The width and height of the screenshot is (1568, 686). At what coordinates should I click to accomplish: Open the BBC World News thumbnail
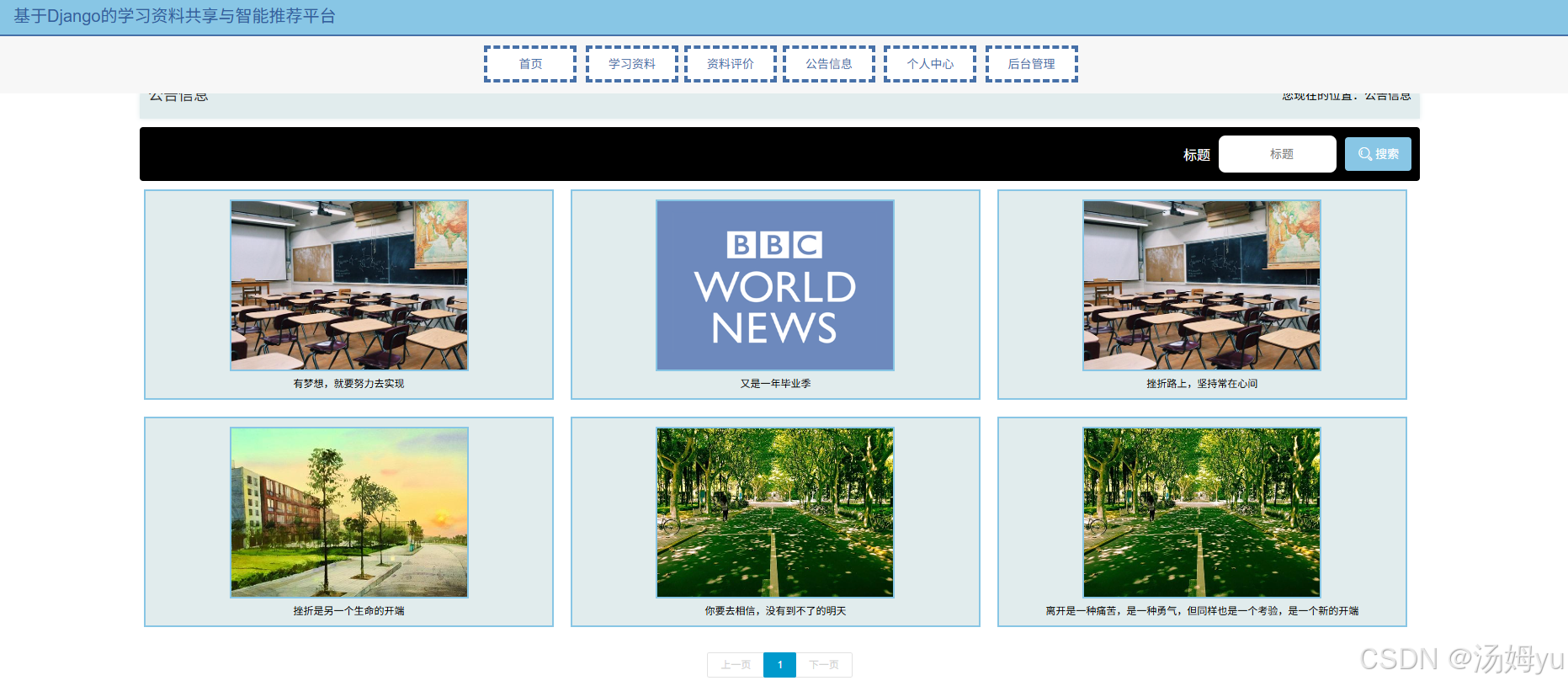775,285
